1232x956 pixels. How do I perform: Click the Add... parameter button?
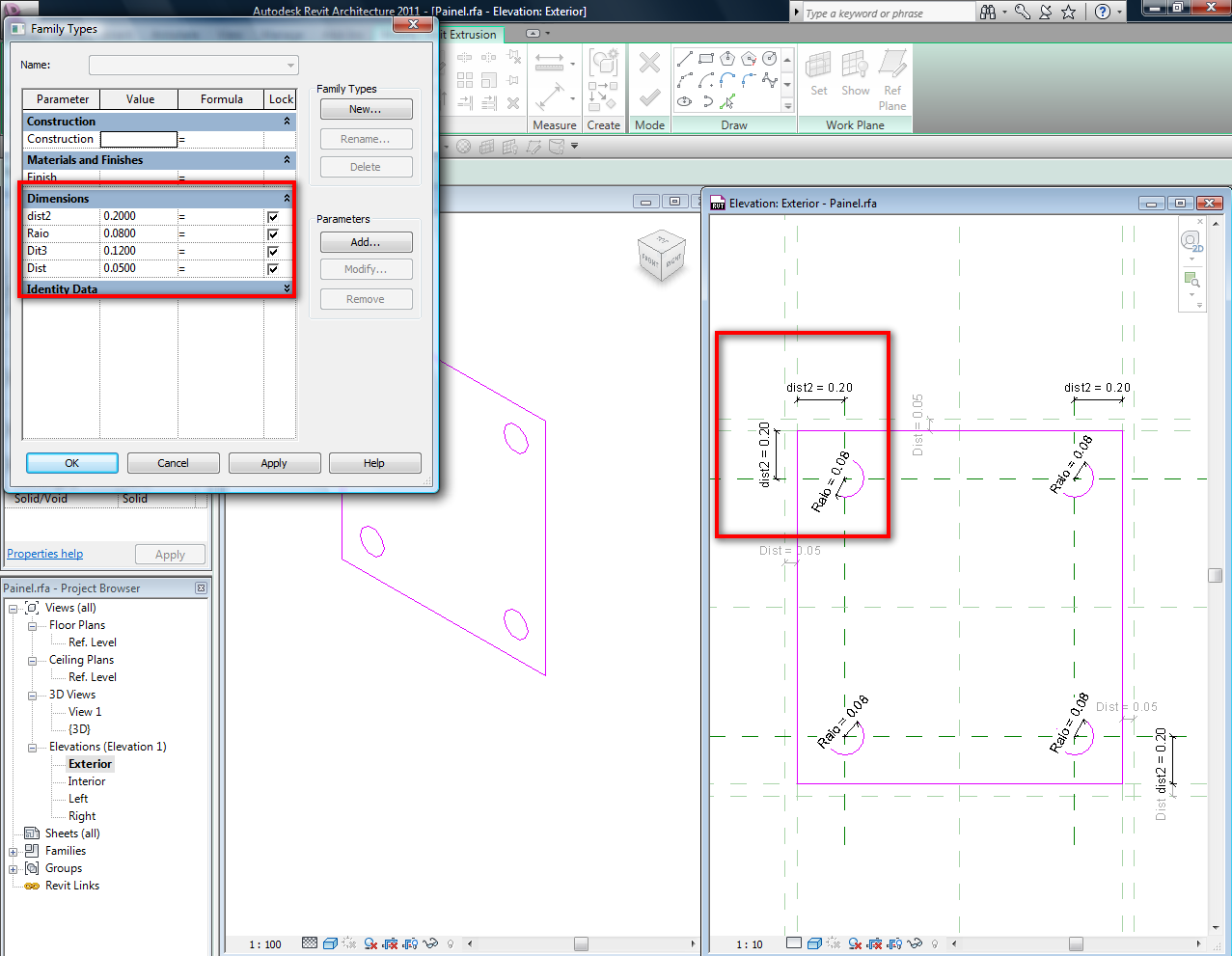click(x=366, y=242)
